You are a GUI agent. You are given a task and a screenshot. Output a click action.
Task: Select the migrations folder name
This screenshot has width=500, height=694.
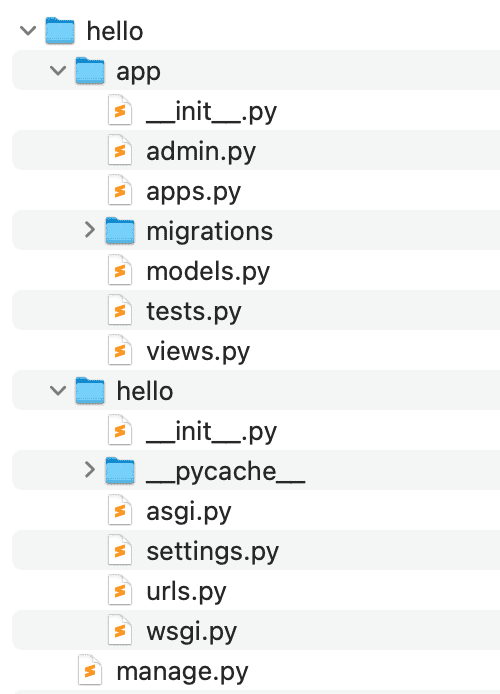click(x=210, y=231)
